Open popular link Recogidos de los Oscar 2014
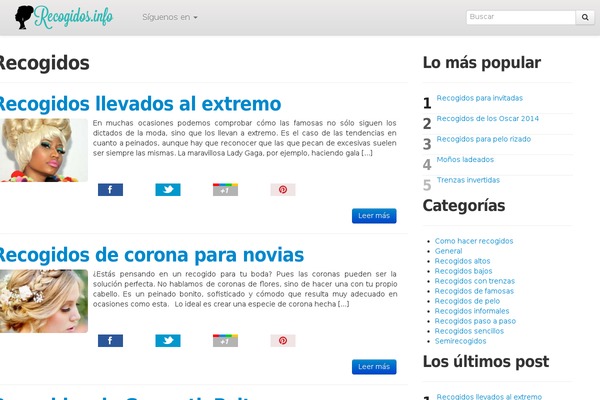This screenshot has height=400, width=600. [x=488, y=119]
